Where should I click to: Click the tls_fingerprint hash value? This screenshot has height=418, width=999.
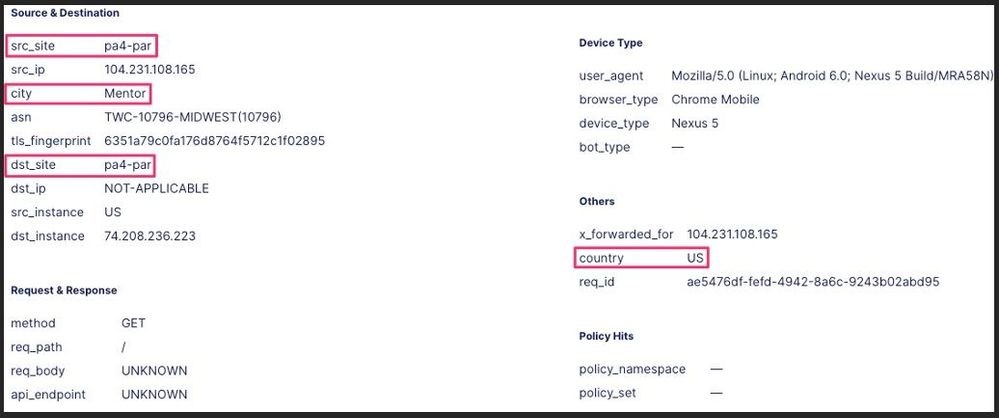point(214,141)
